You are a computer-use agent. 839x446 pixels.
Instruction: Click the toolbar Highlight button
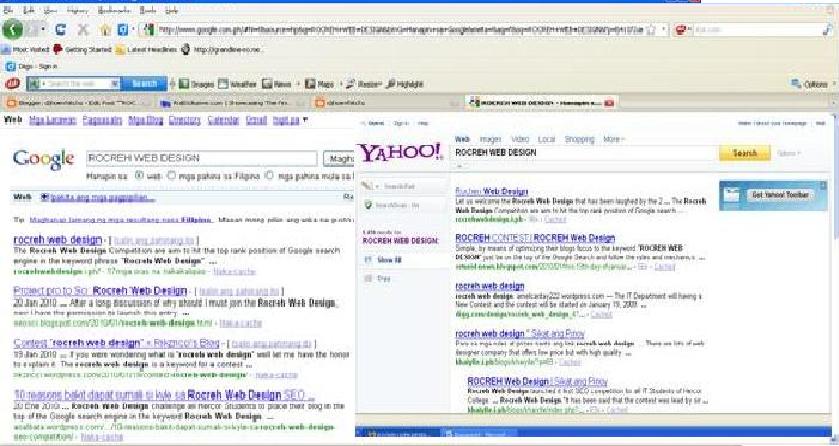(x=405, y=84)
